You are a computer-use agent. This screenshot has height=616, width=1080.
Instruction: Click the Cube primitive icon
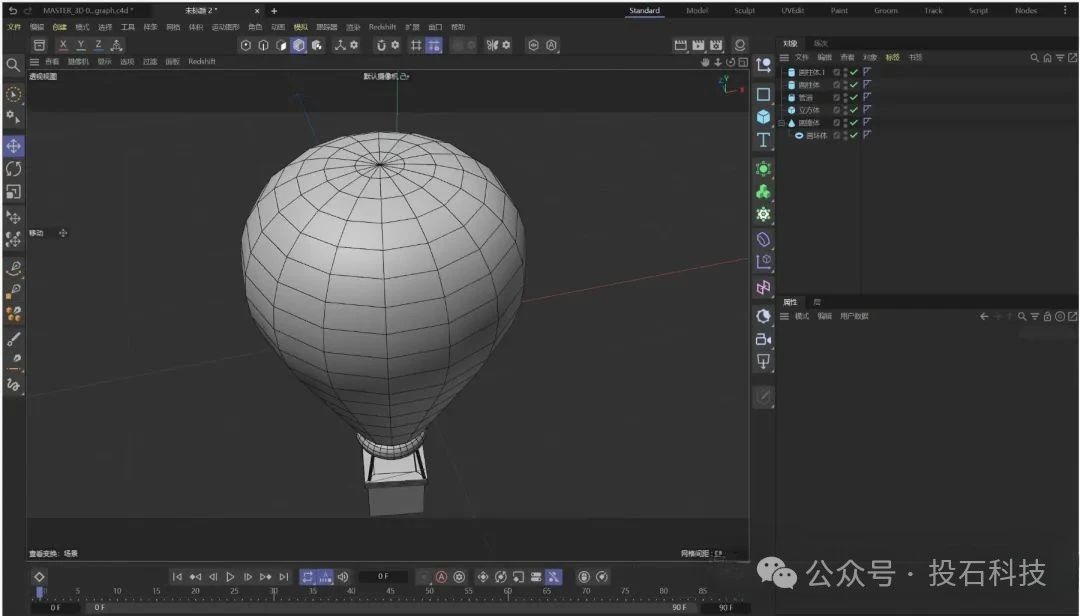click(x=764, y=117)
